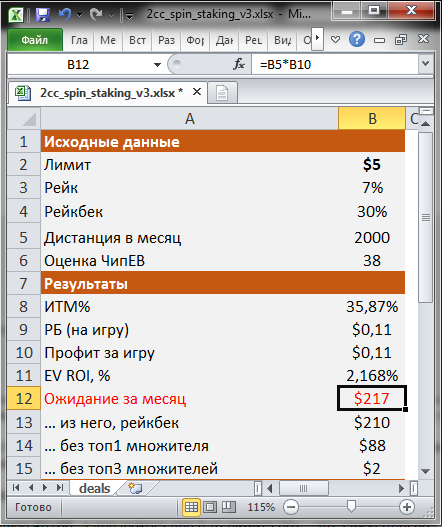
Task: Click the red $217 cell
Action: [x=372, y=398]
